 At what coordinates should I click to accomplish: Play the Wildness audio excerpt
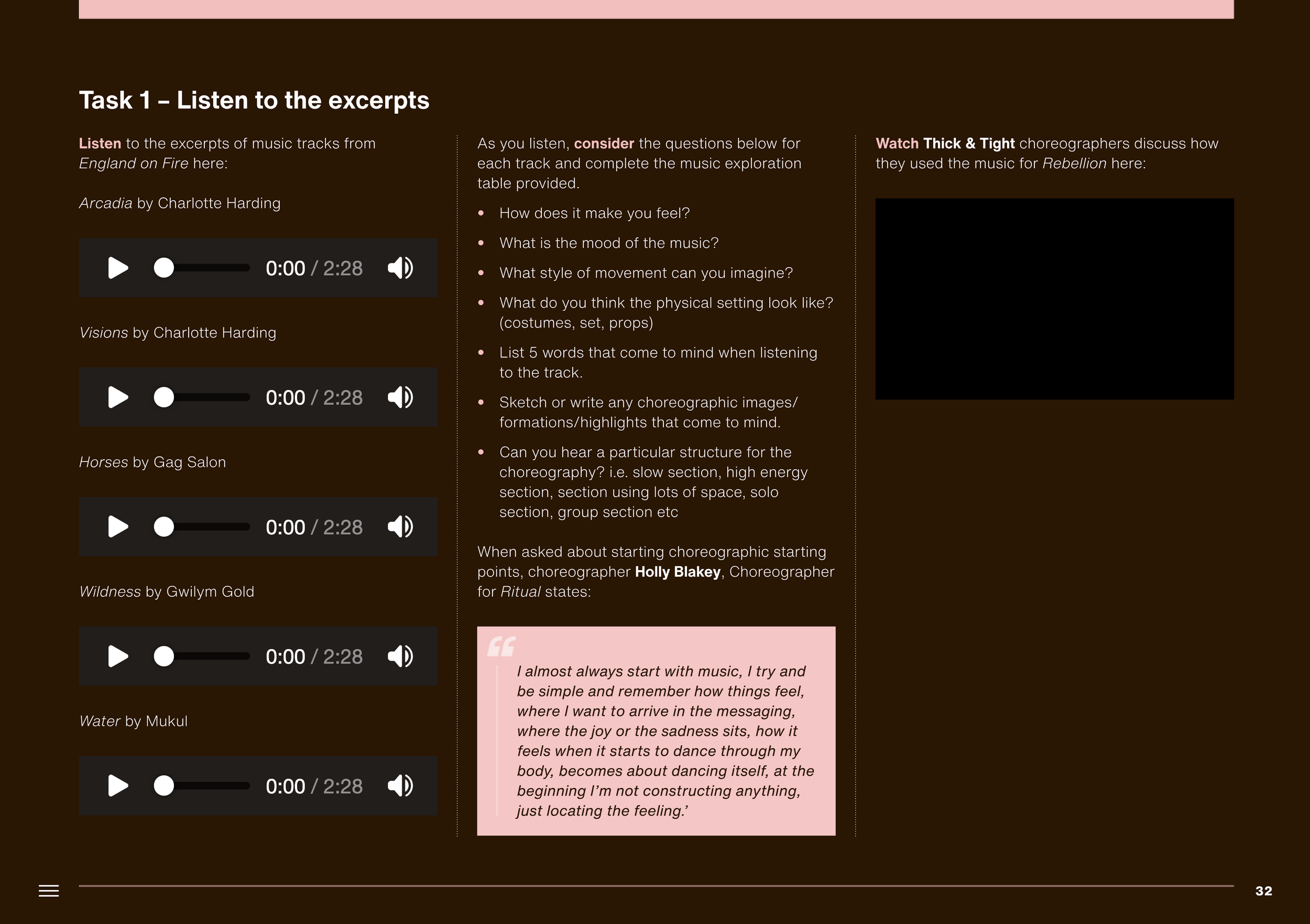pyautogui.click(x=117, y=656)
